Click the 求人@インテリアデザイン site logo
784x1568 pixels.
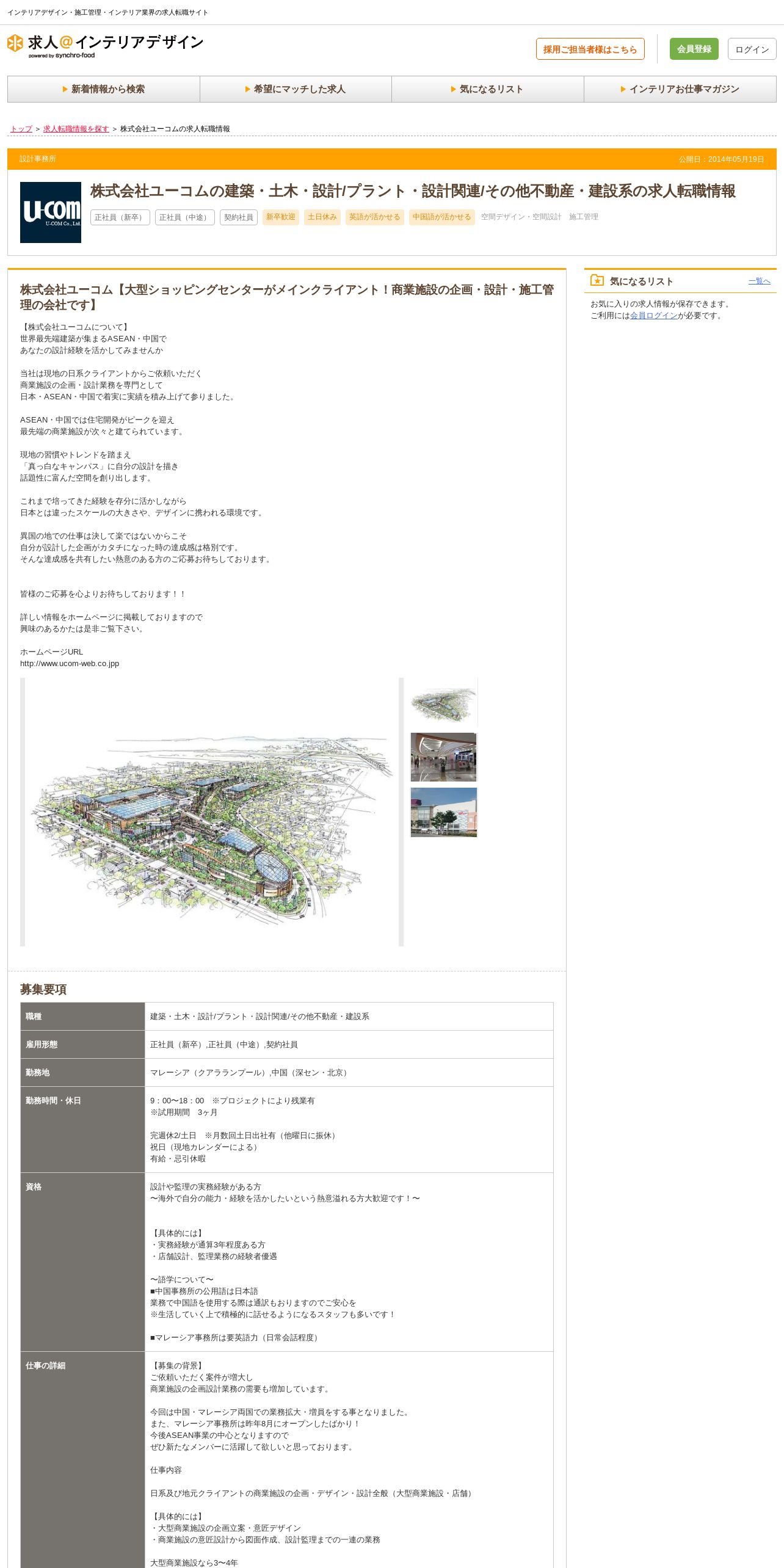coord(105,46)
